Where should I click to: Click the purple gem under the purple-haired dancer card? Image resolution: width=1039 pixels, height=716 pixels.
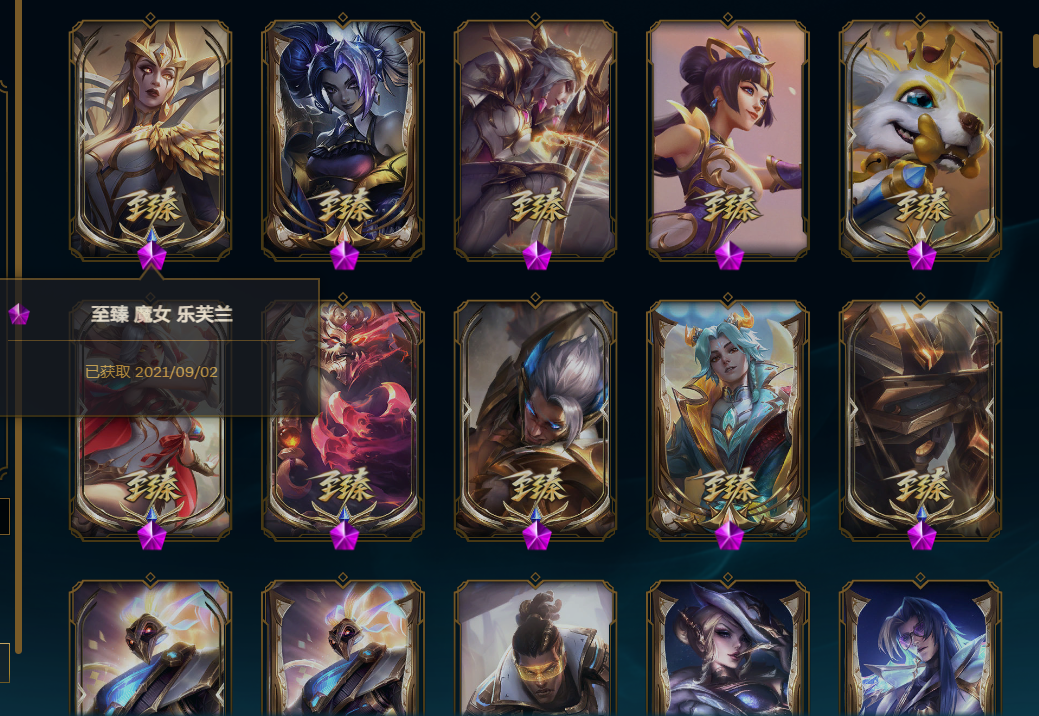point(729,255)
